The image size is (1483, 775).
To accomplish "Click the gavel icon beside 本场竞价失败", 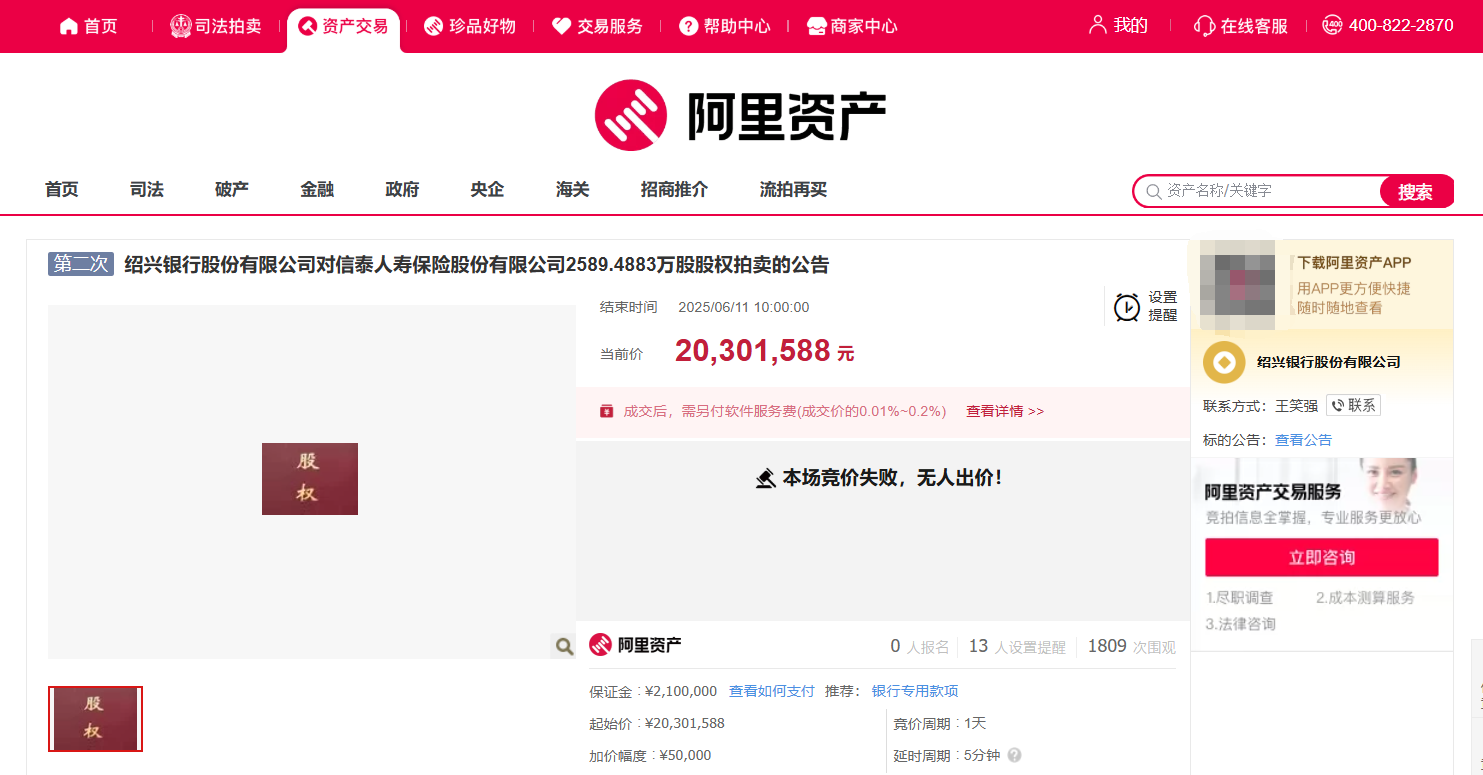I will tap(766, 478).
